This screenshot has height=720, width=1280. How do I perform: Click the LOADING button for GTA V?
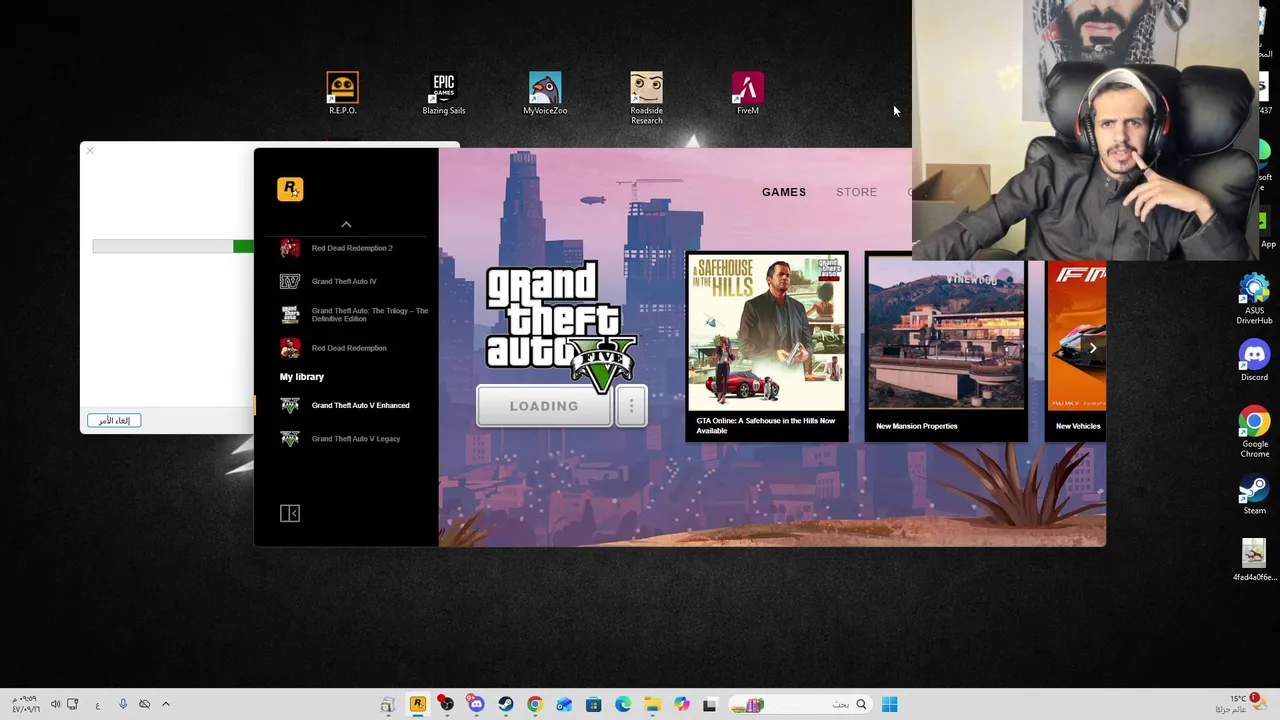click(x=544, y=406)
